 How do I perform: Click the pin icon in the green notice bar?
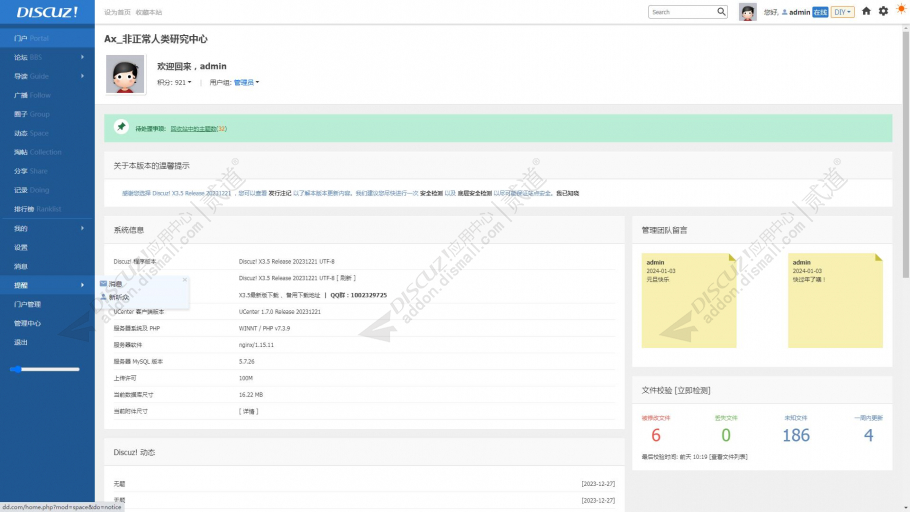[x=121, y=127]
